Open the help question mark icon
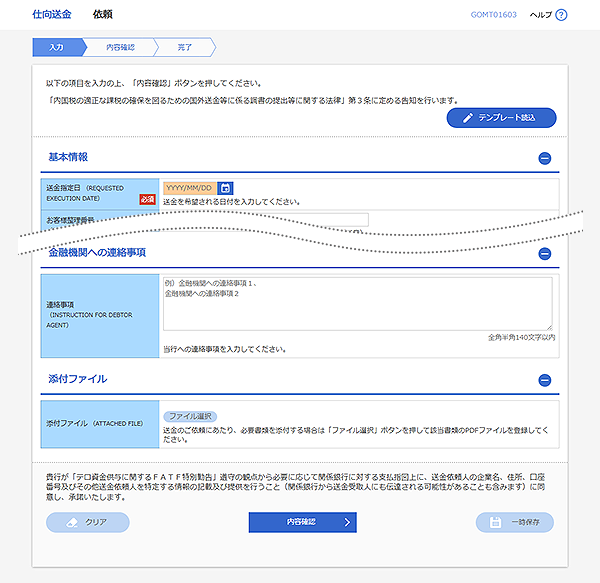The height and width of the screenshot is (583, 600). pyautogui.click(x=561, y=15)
